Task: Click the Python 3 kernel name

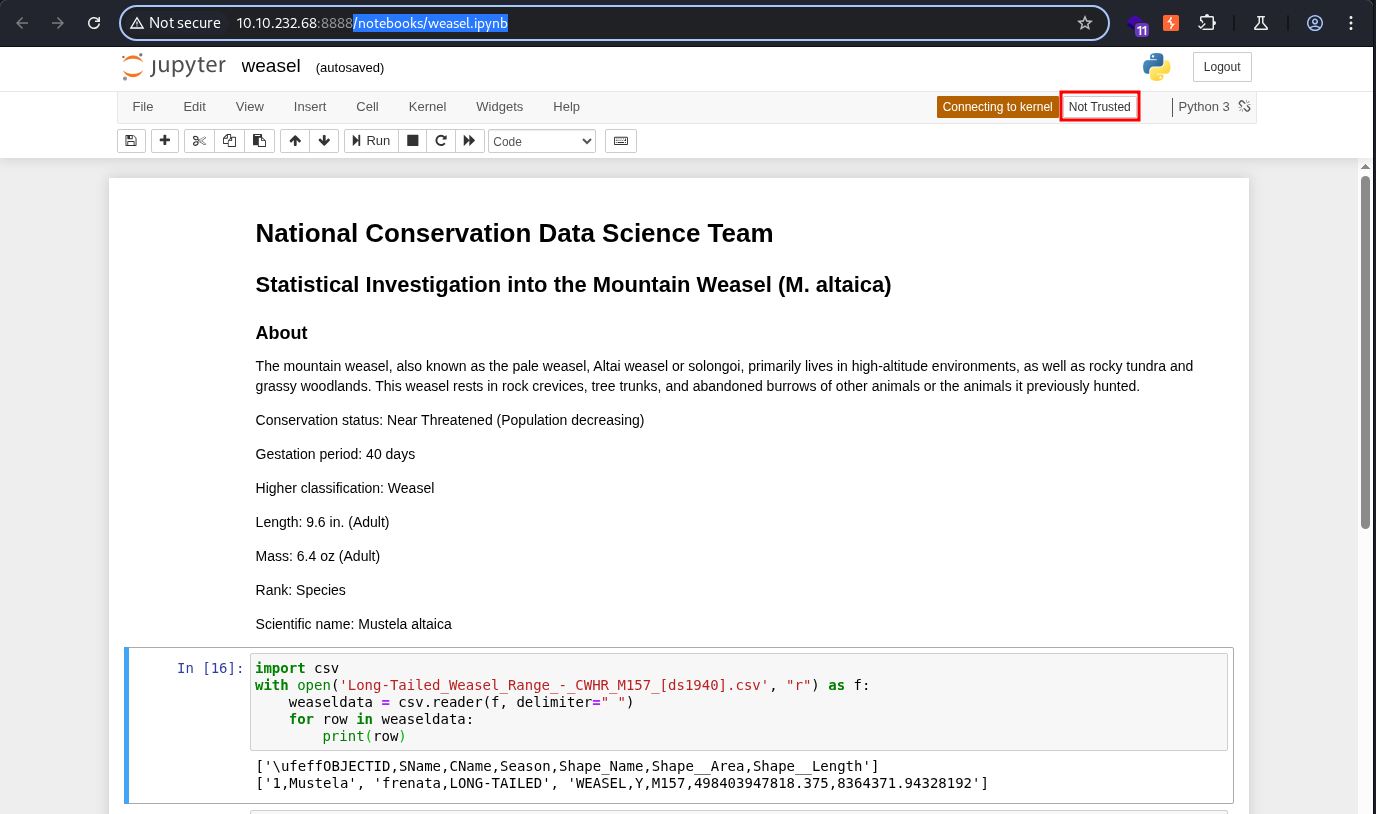Action: (1204, 107)
